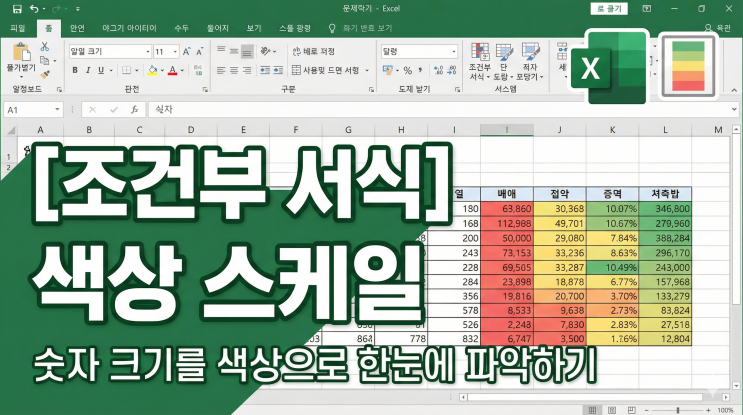Click the Redo arrow icon

57,9
